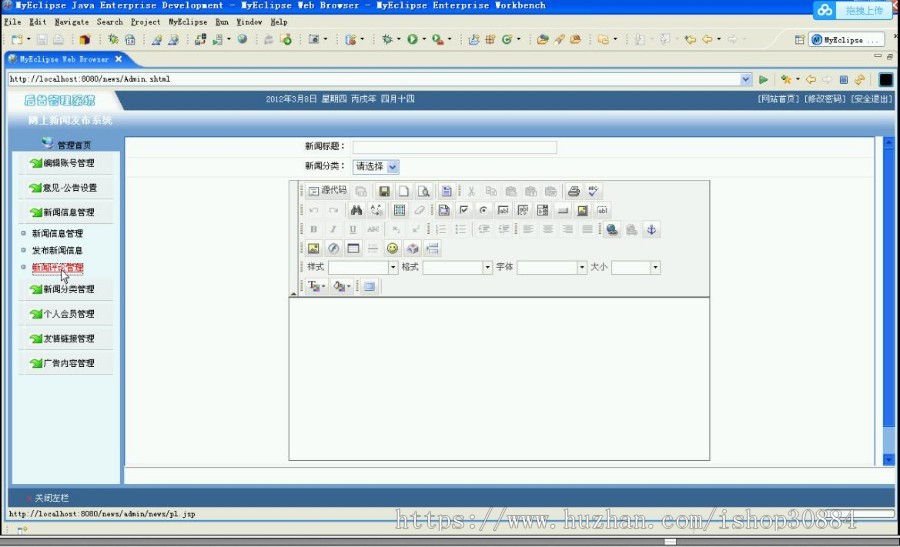Image resolution: width=900 pixels, height=547 pixels.
Task: Open the 大小 size dropdown
Action: pos(636,267)
